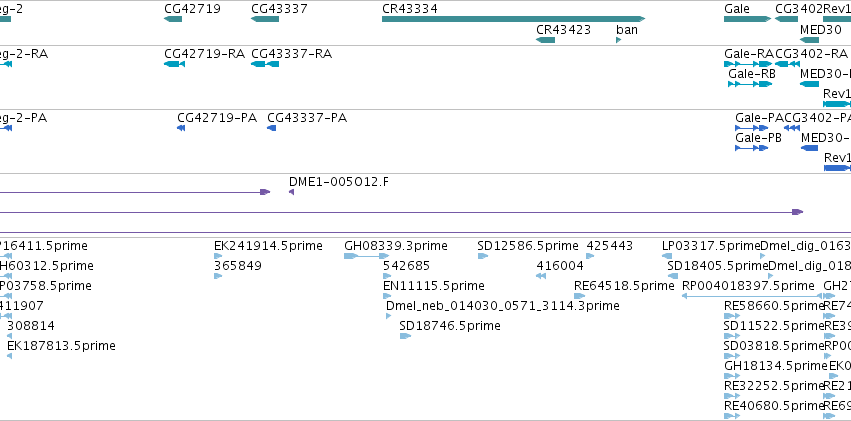Select the CG43337-PA protein glyph
This screenshot has width=851, height=421.
coord(271,128)
